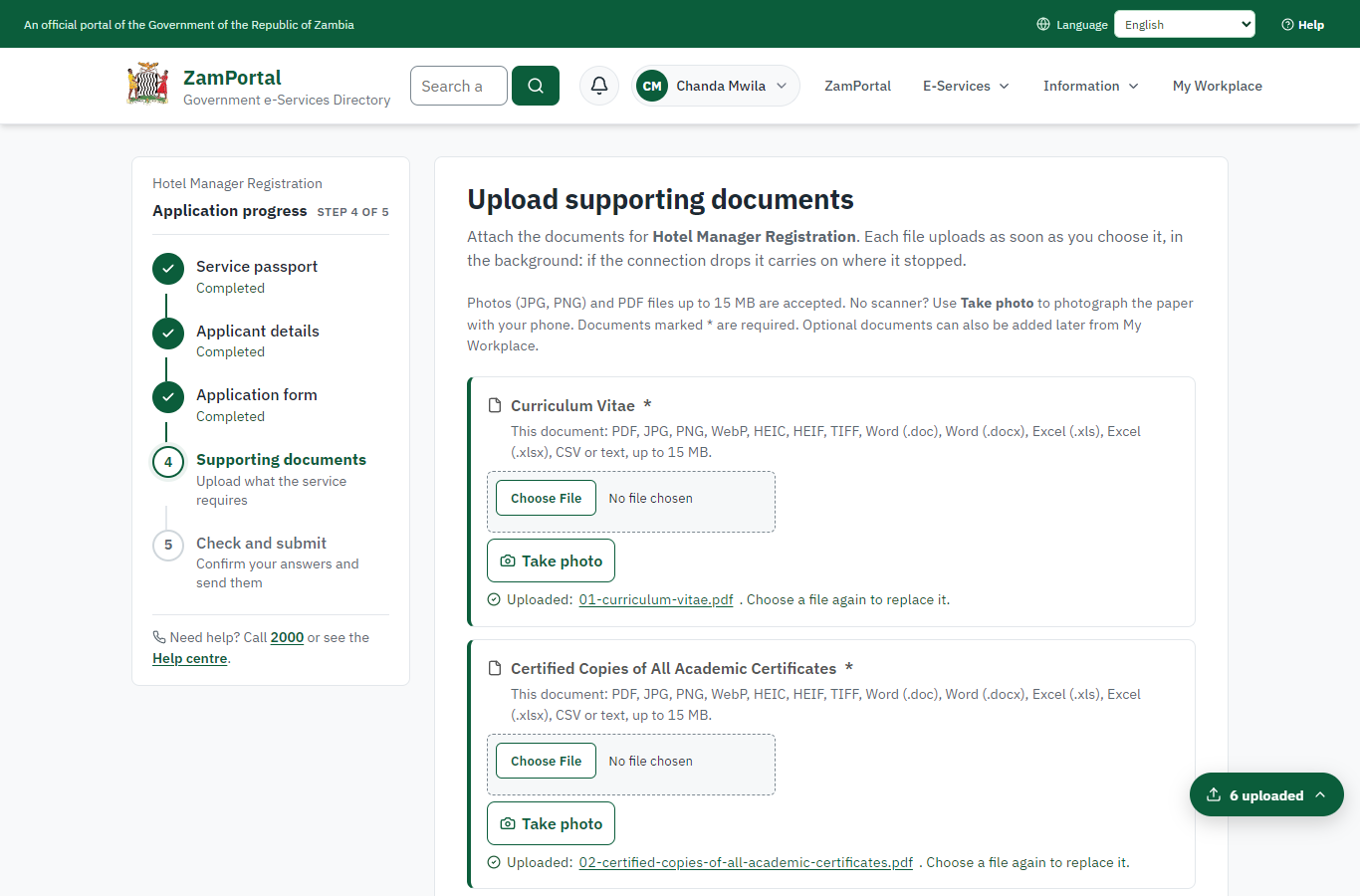1360x896 pixels.
Task: Open the notifications bell
Action: coord(599,86)
